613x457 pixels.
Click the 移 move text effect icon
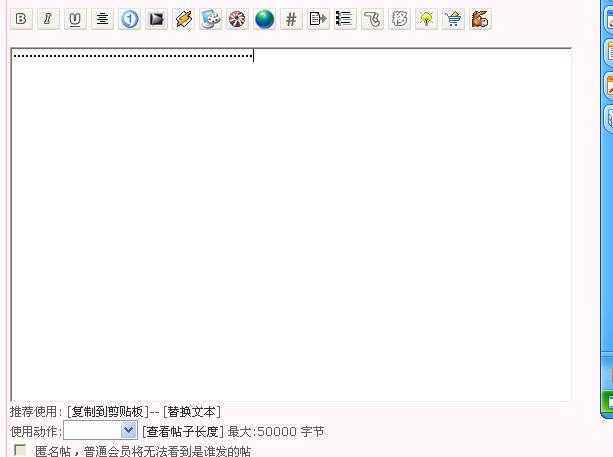click(x=399, y=19)
